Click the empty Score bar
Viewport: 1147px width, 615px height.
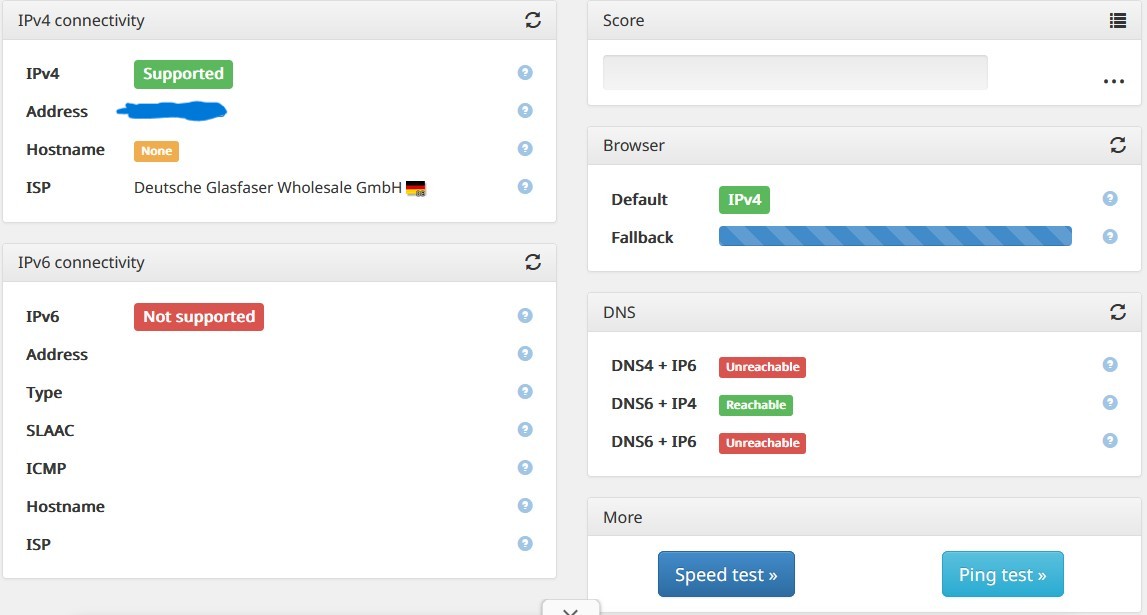pos(795,73)
